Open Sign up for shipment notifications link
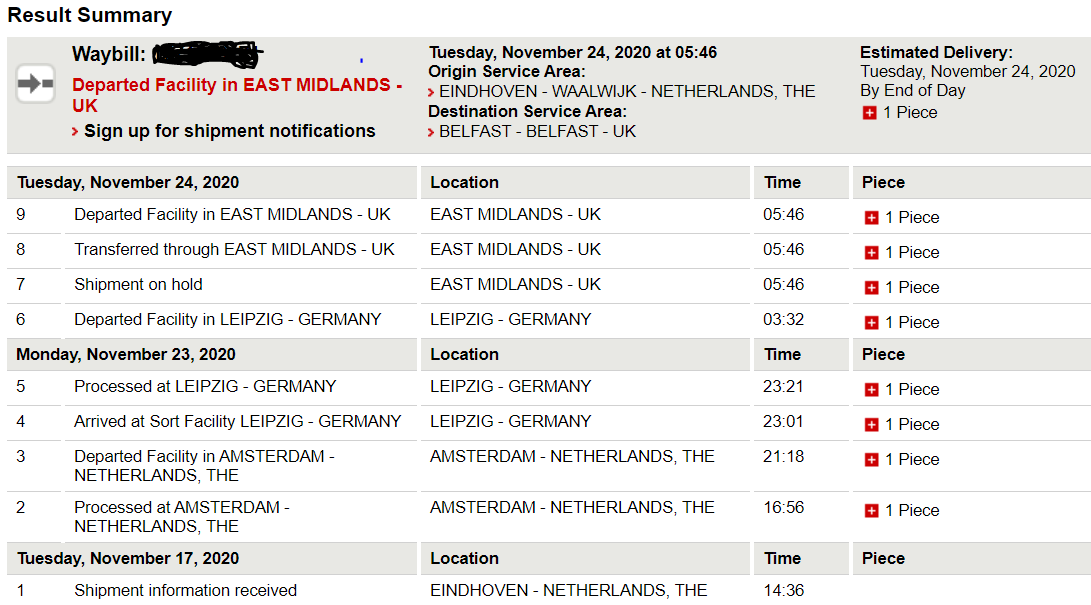 pyautogui.click(x=230, y=131)
